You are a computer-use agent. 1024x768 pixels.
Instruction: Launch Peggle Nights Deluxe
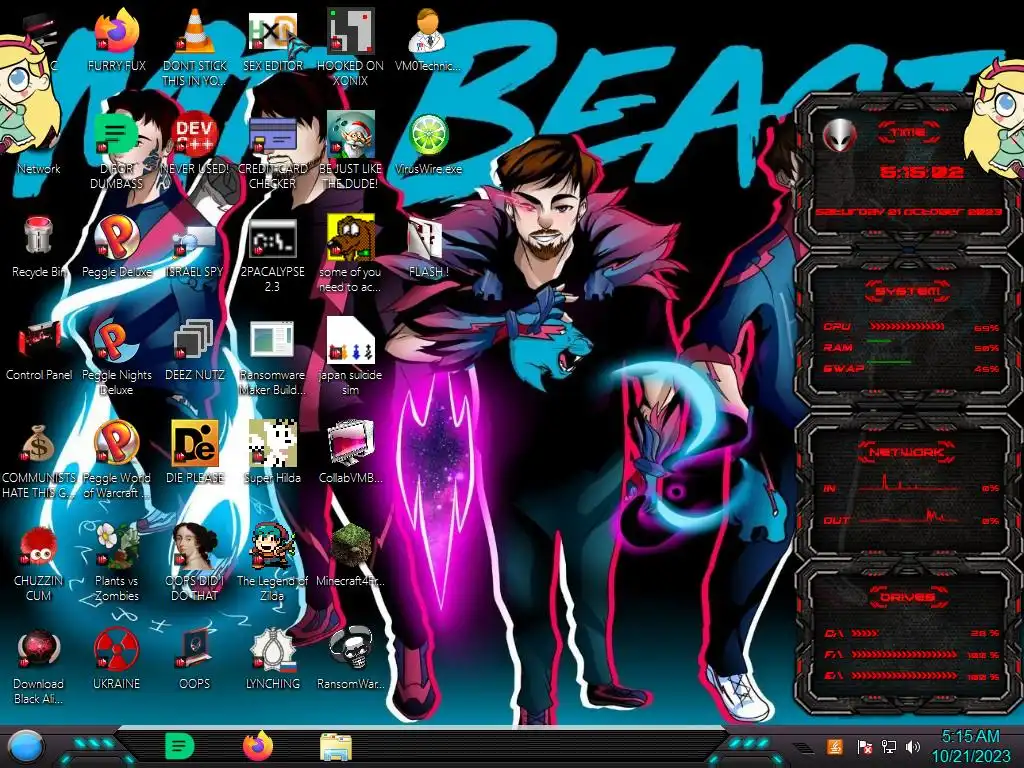(x=116, y=340)
